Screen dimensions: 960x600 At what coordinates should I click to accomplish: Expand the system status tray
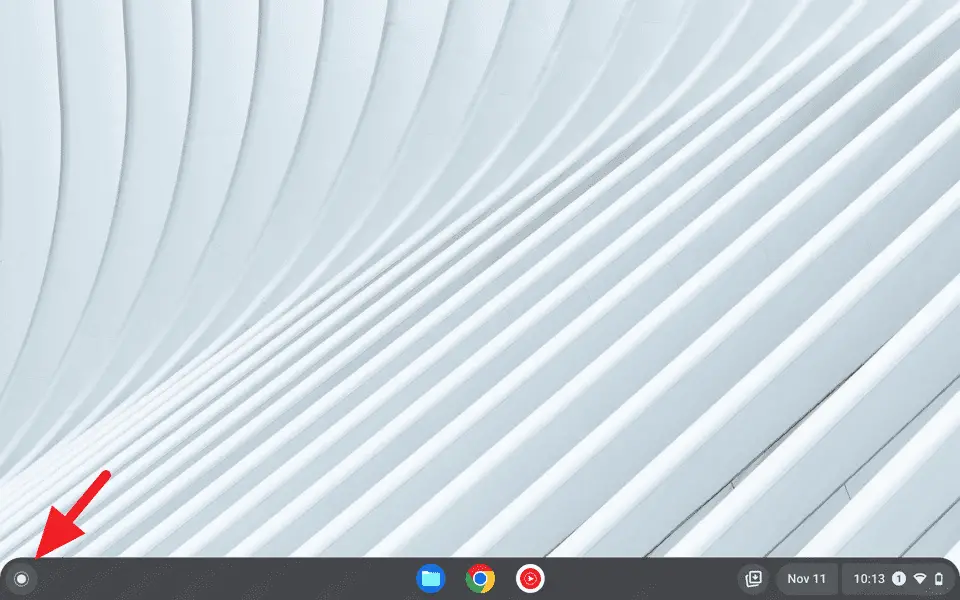(900, 579)
